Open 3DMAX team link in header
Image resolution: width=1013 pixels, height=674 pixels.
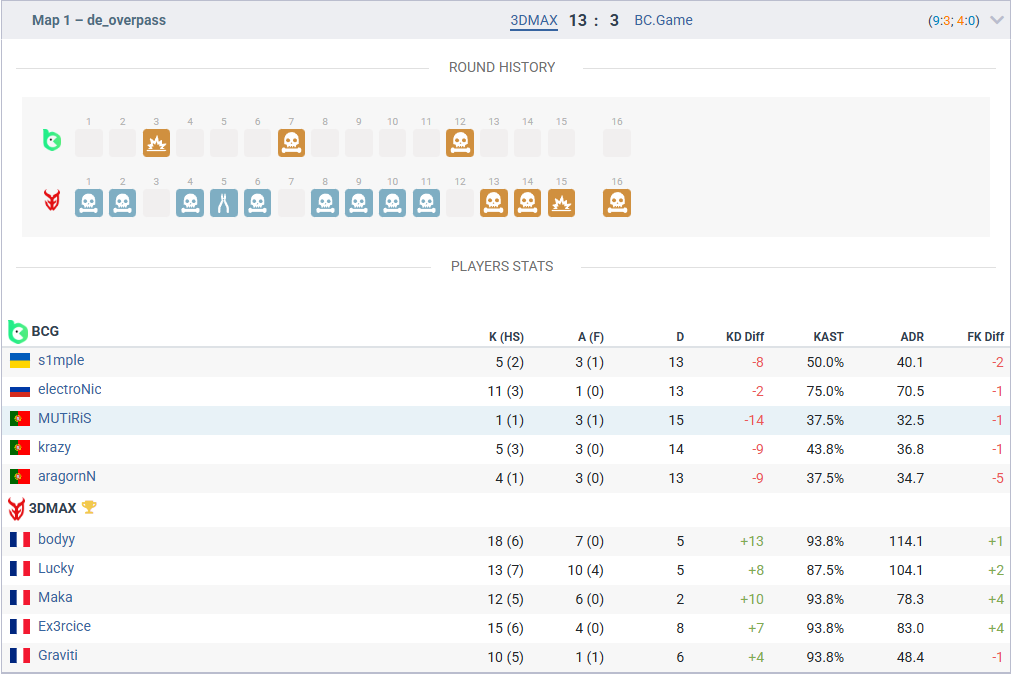pyautogui.click(x=534, y=20)
